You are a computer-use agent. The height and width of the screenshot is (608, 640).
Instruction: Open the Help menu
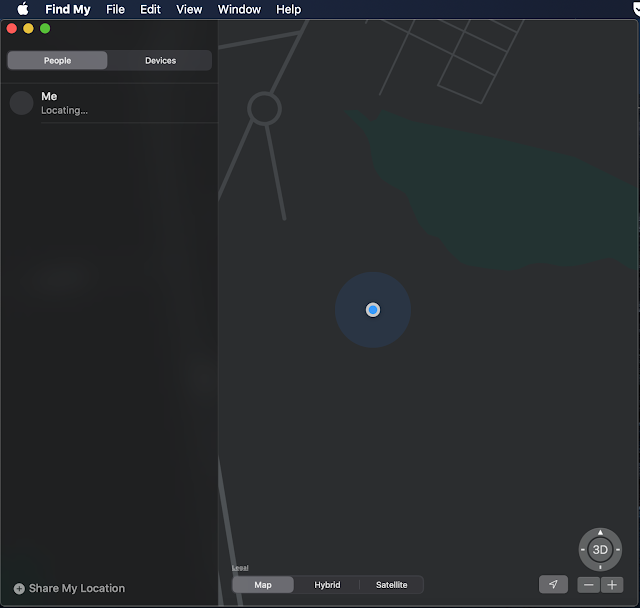point(289,9)
